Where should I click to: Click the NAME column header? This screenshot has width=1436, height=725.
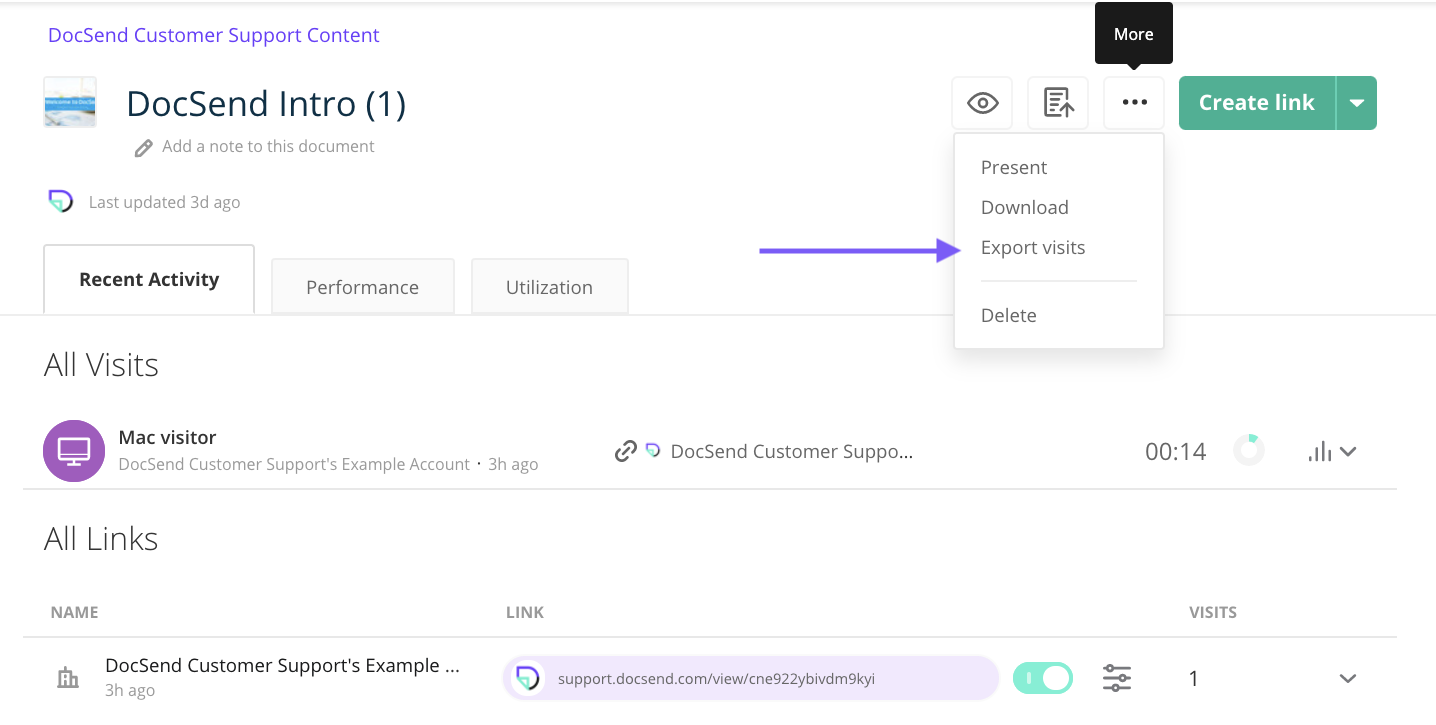(75, 612)
